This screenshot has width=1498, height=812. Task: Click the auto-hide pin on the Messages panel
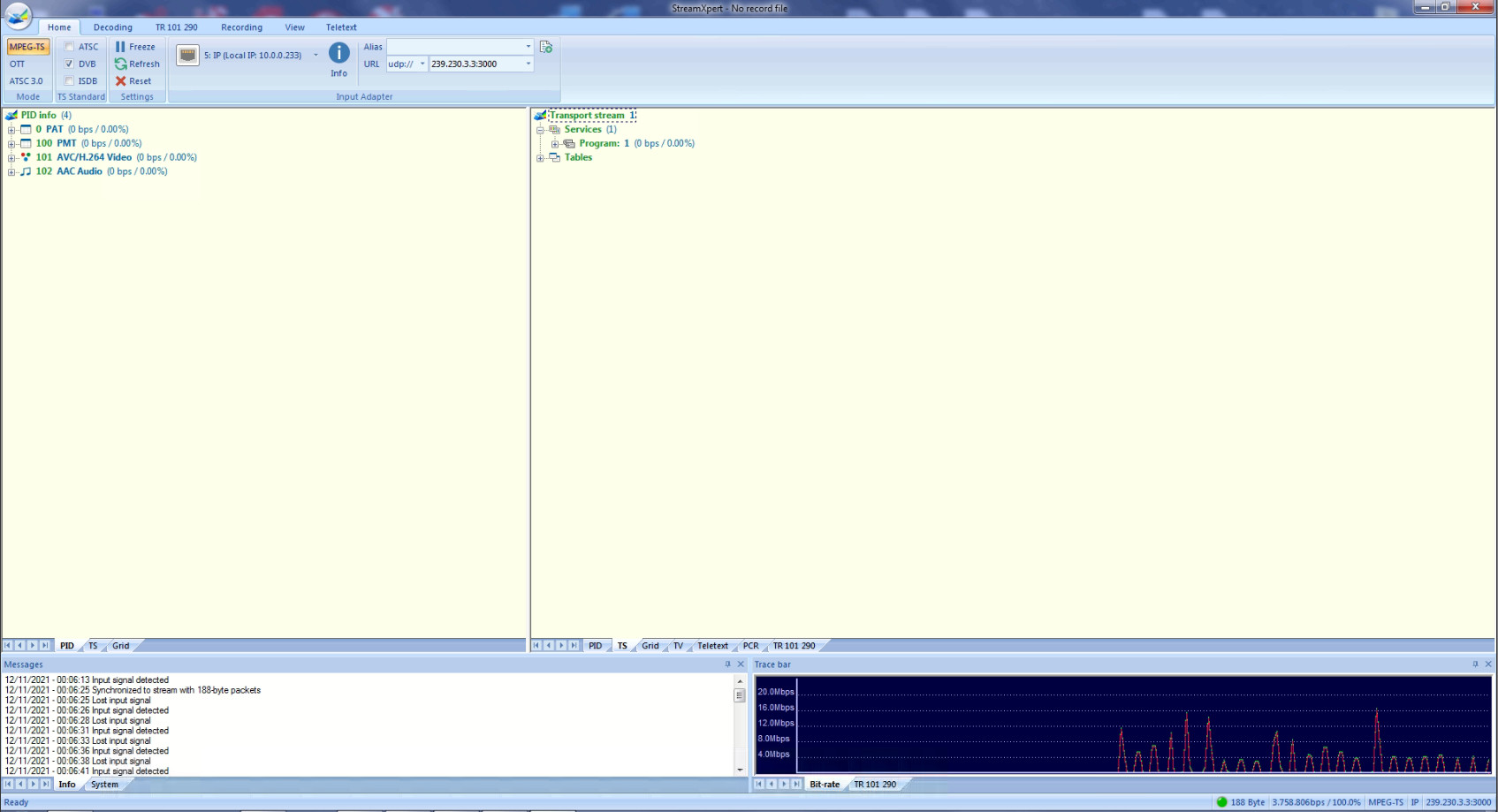pyautogui.click(x=730, y=664)
